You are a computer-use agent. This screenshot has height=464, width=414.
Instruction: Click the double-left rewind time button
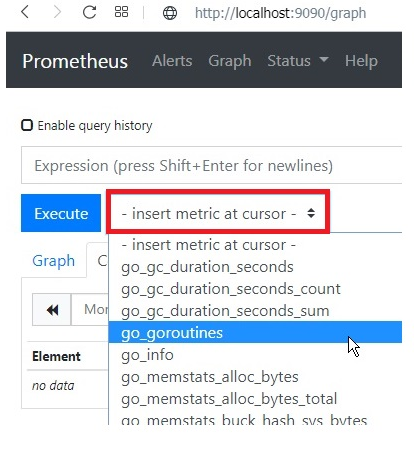52,310
